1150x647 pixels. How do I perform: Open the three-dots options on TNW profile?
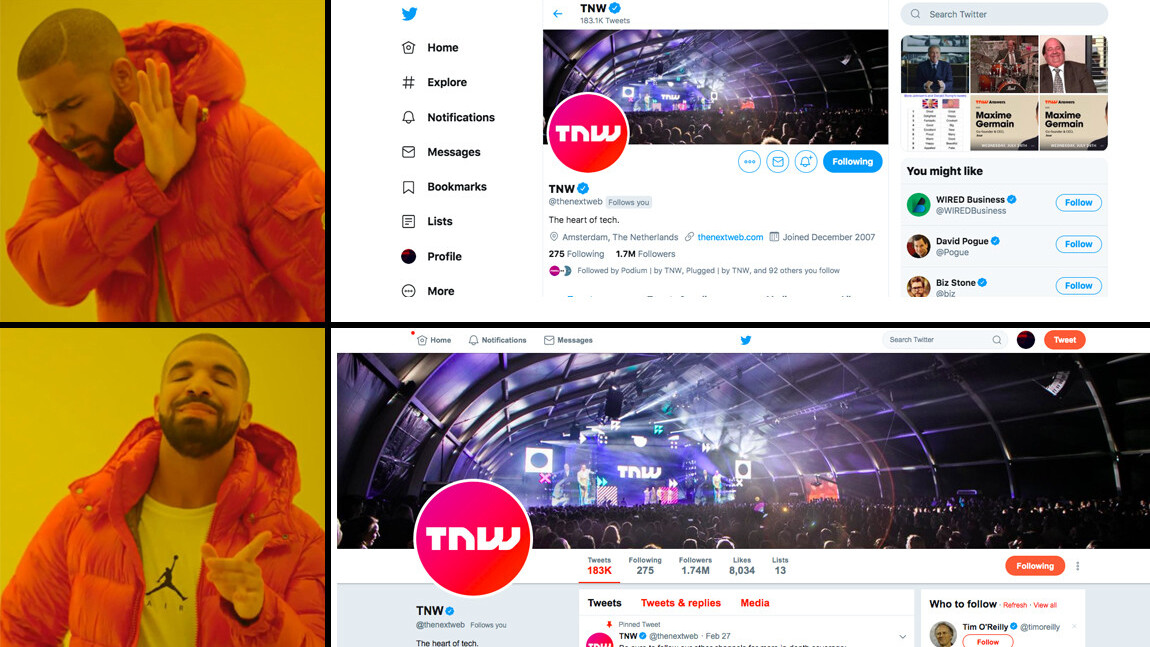click(749, 161)
